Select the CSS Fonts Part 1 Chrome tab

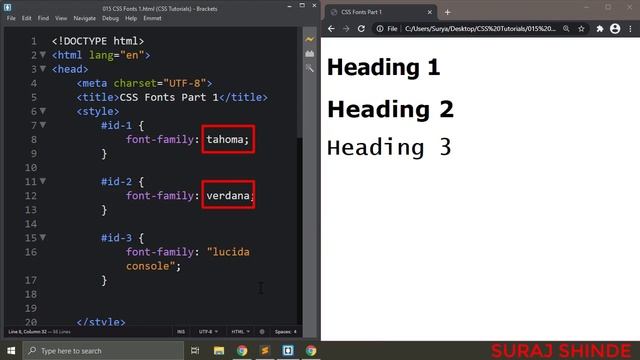tap(381, 12)
